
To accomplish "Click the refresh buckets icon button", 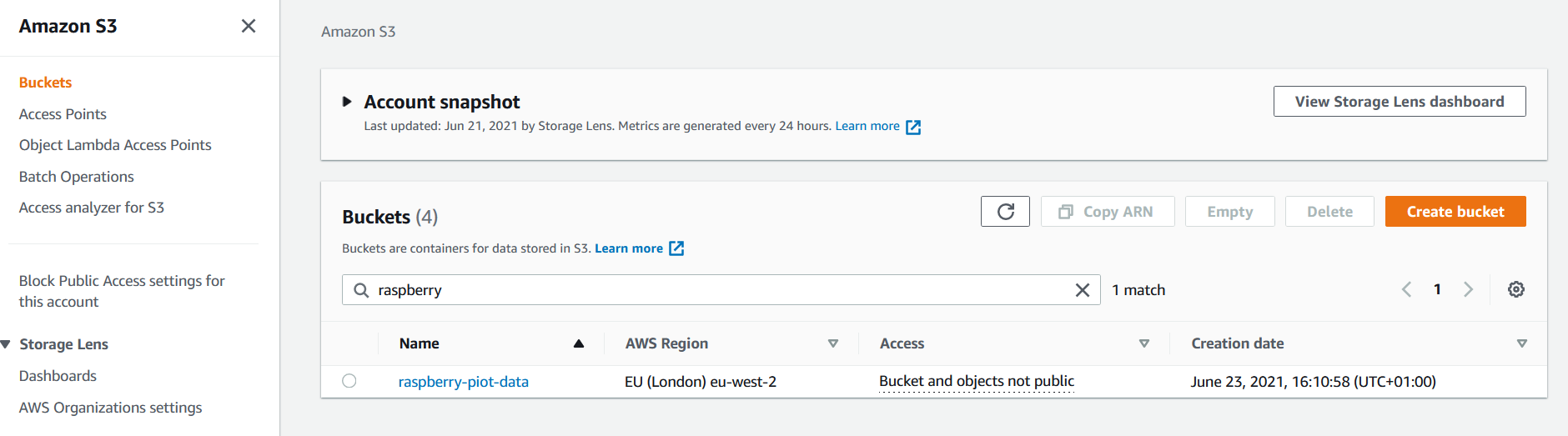I will coord(1005,212).
